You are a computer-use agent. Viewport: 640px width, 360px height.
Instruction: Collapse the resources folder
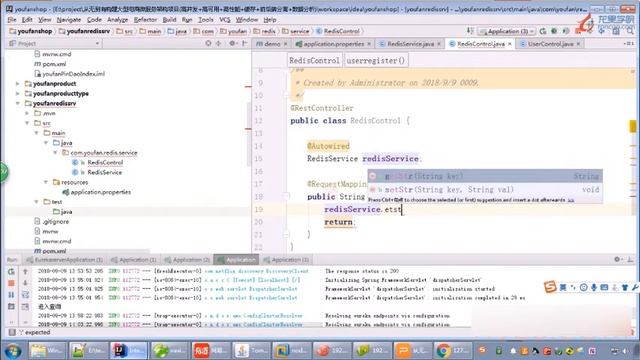coord(46,182)
